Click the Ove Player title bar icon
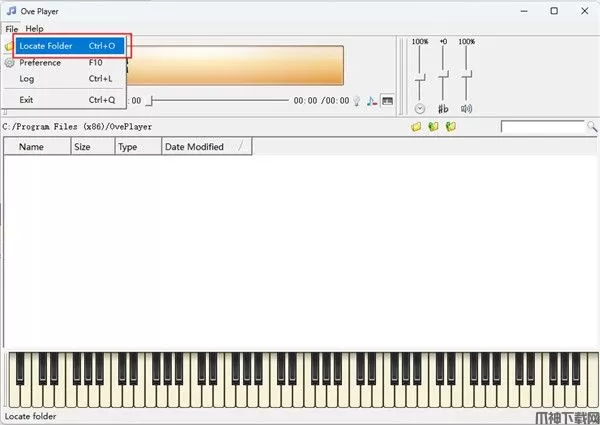This screenshot has height=425, width=600. point(11,11)
